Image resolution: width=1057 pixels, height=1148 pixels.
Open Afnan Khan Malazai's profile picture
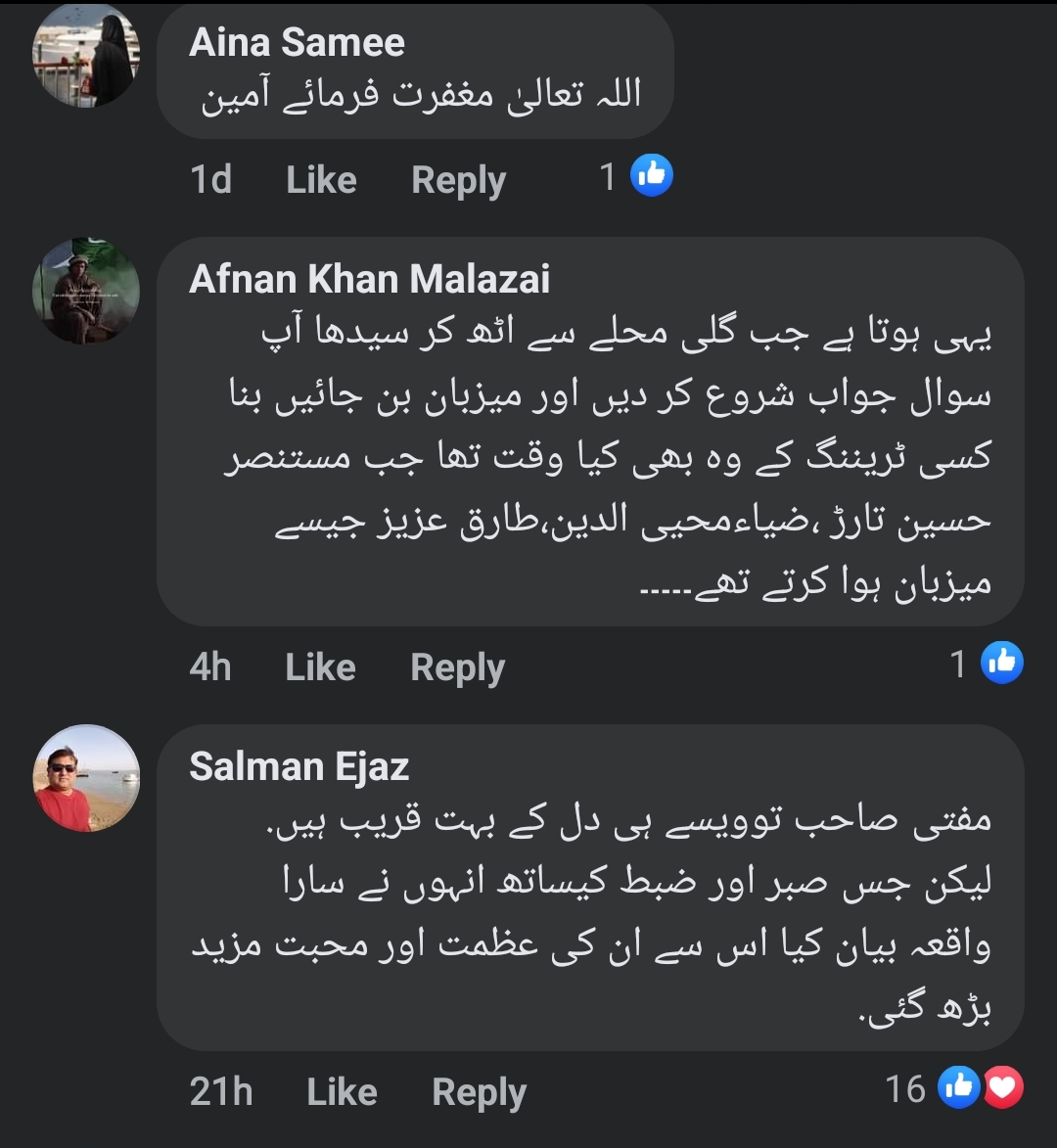click(x=86, y=290)
